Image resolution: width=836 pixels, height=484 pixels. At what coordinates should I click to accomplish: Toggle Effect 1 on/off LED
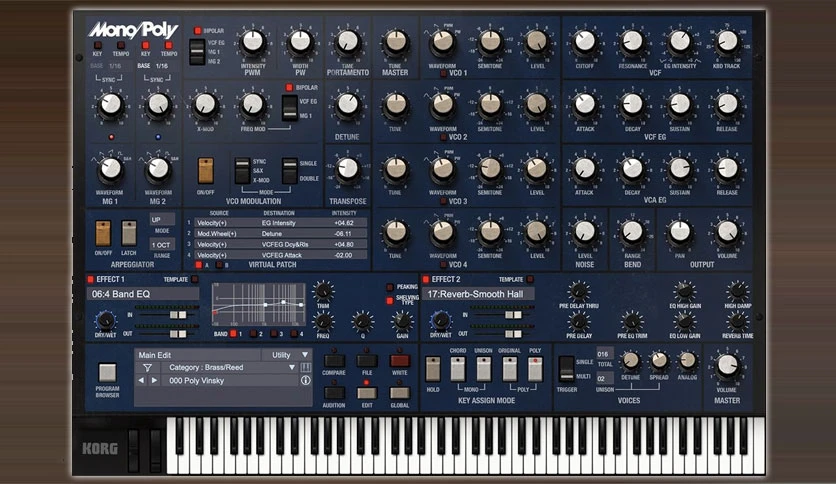pos(90,279)
